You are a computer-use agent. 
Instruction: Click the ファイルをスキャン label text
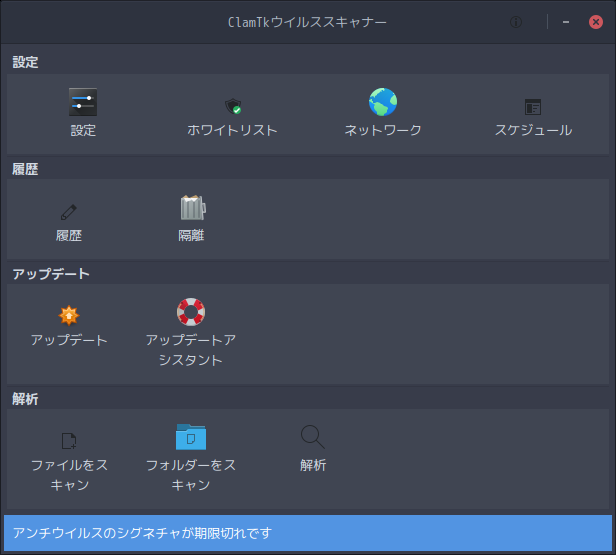tap(69, 475)
